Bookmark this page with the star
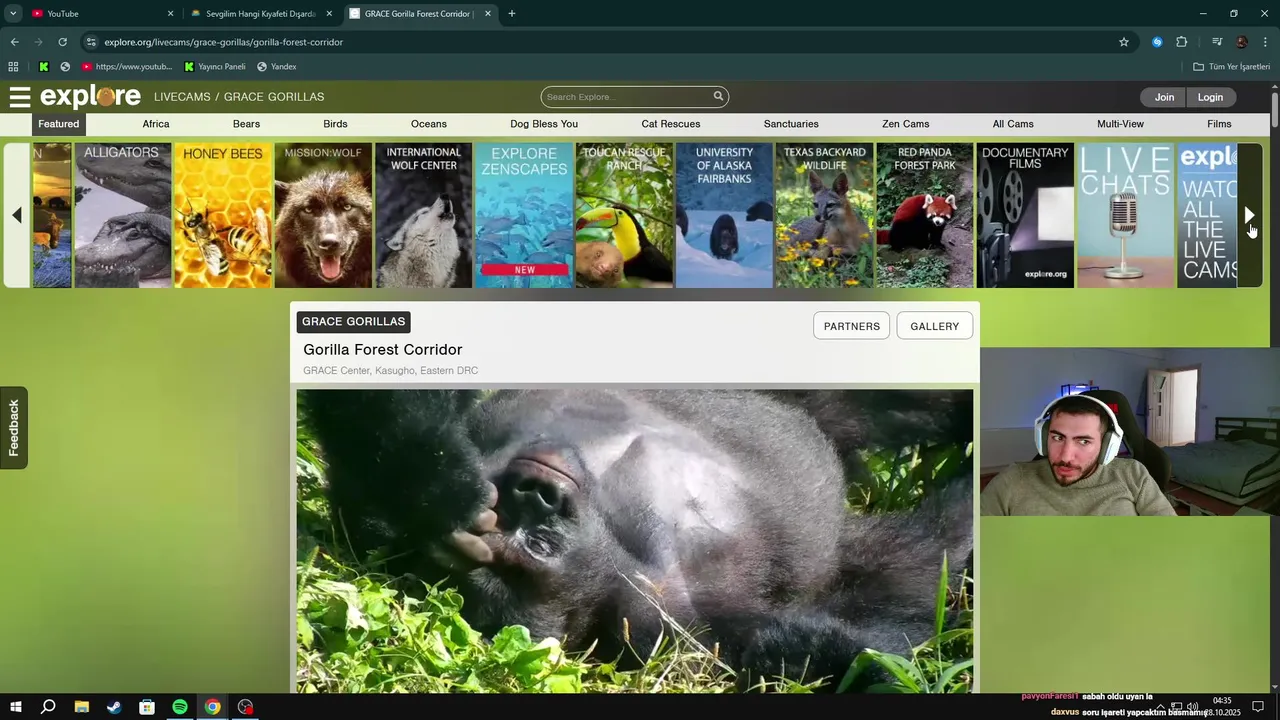Viewport: 1280px width, 720px height. (x=1124, y=42)
